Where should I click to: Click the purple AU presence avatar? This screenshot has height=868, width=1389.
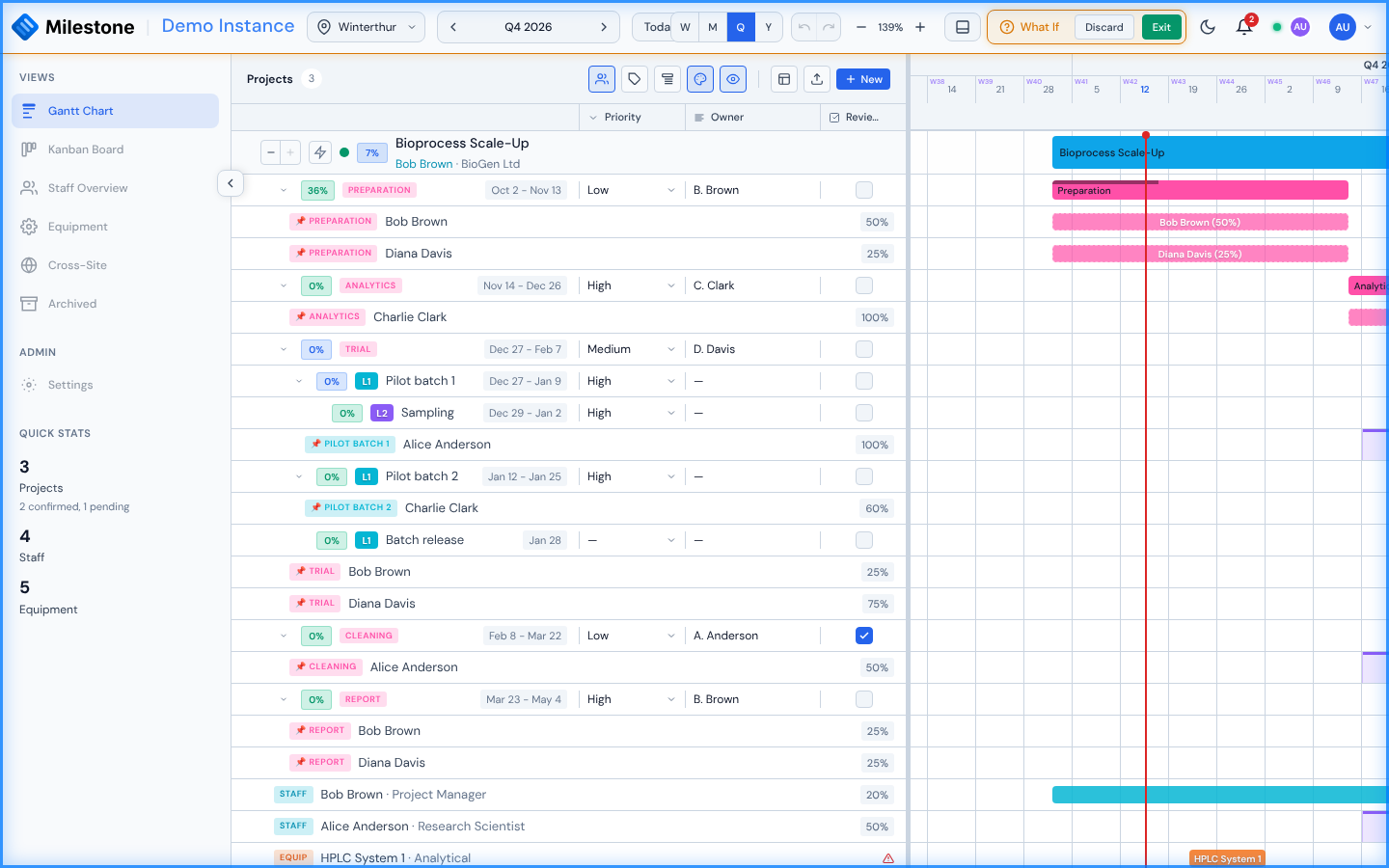coord(1300,27)
